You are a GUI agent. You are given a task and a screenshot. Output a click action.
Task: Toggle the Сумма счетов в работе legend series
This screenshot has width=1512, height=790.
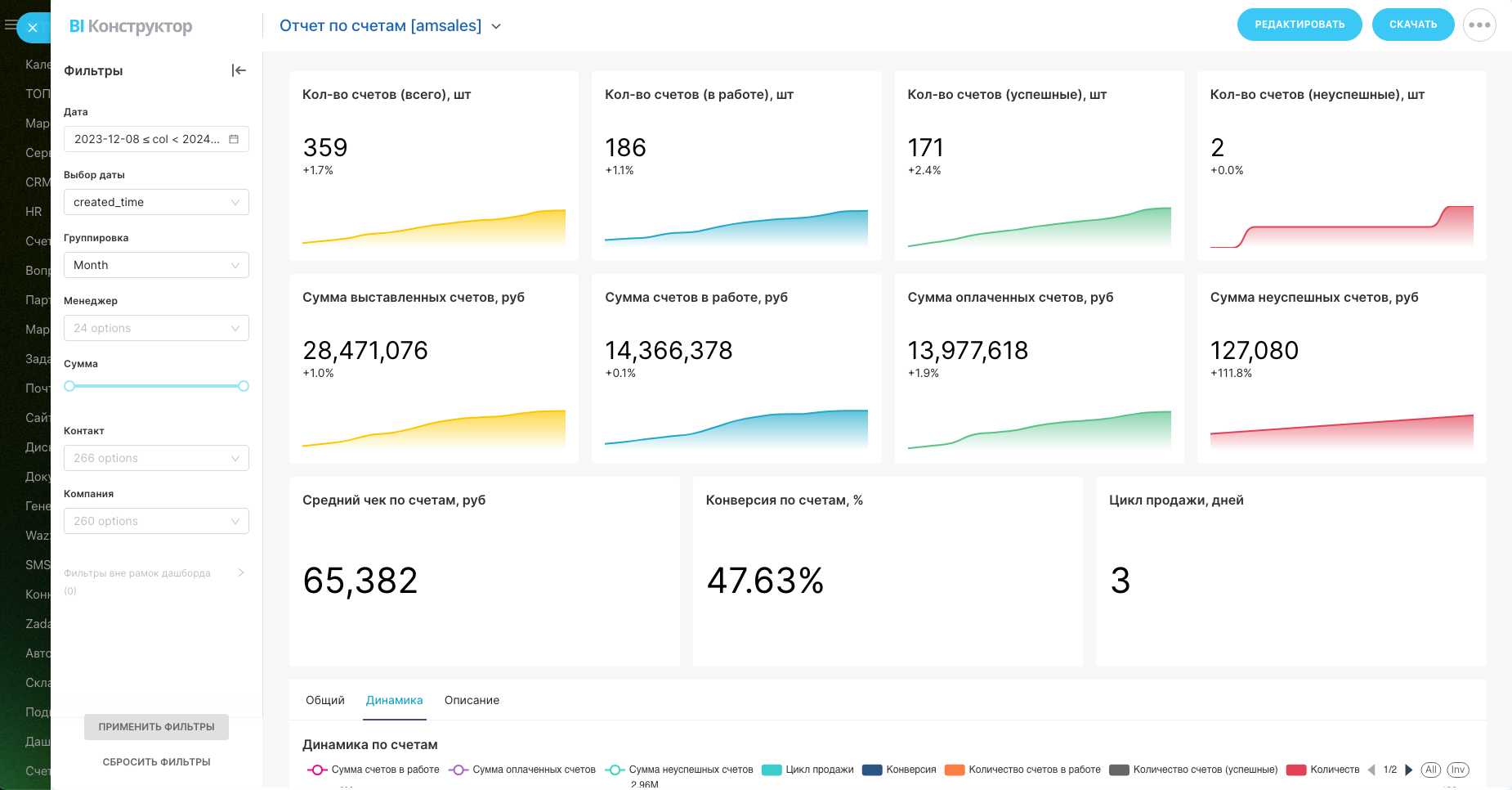point(374,770)
